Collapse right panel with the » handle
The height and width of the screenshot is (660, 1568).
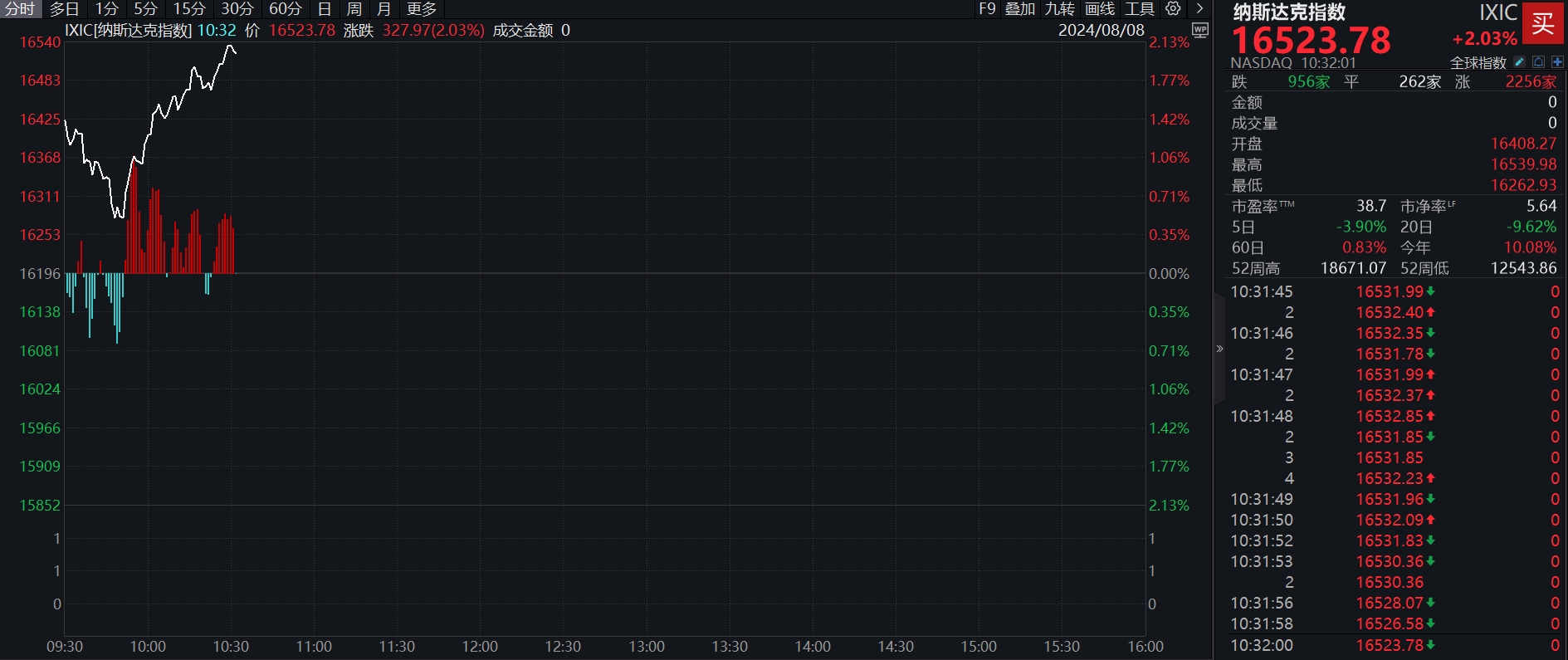[x=1219, y=349]
